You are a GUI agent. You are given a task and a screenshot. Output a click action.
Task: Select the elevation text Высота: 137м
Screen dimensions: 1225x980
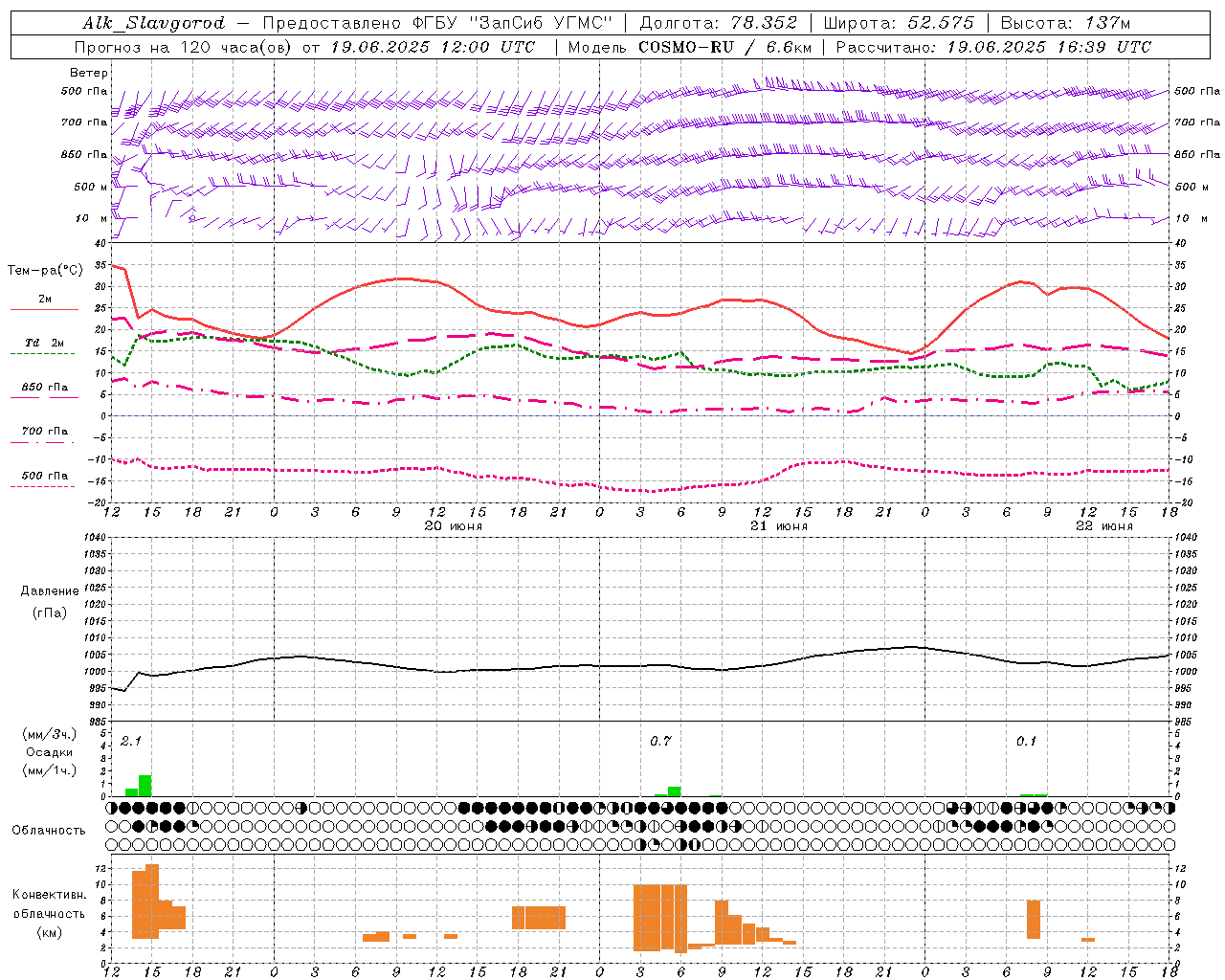pyautogui.click(x=1065, y=23)
